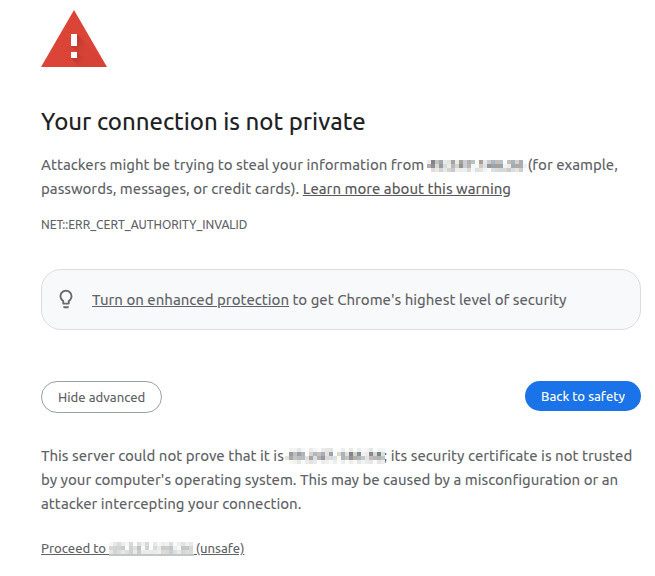Open Turn on enhanced protection link
The width and height of the screenshot is (655, 576).
[190, 300]
